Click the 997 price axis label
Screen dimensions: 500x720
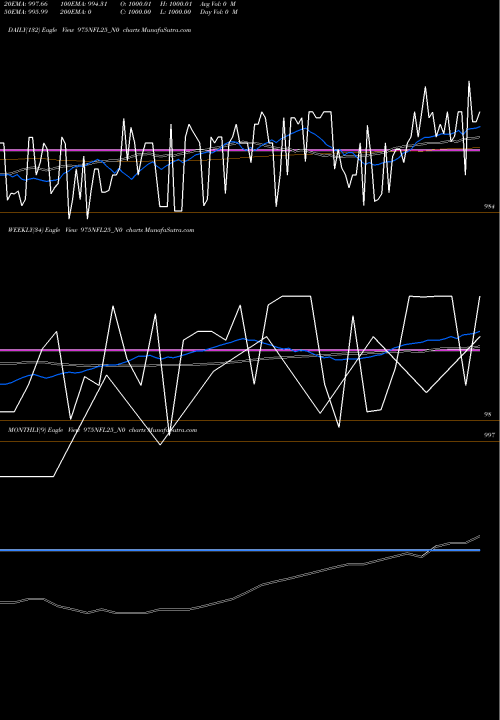pyautogui.click(x=489, y=435)
